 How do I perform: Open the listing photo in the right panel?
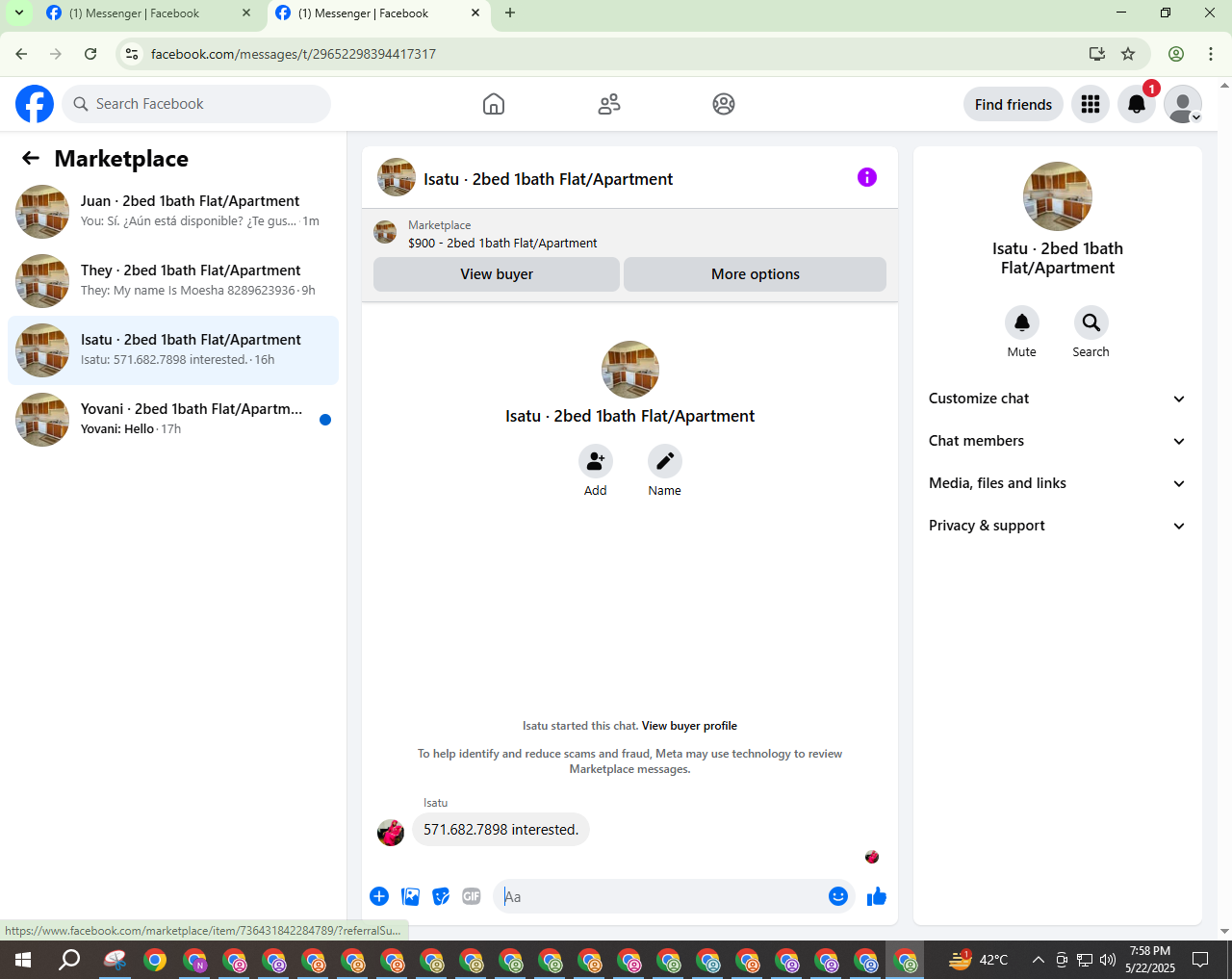[x=1058, y=196]
